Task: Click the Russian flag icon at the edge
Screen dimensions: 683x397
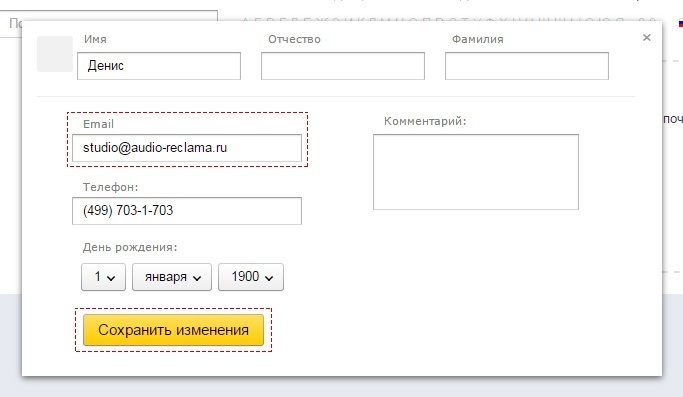Action: click(x=680, y=24)
